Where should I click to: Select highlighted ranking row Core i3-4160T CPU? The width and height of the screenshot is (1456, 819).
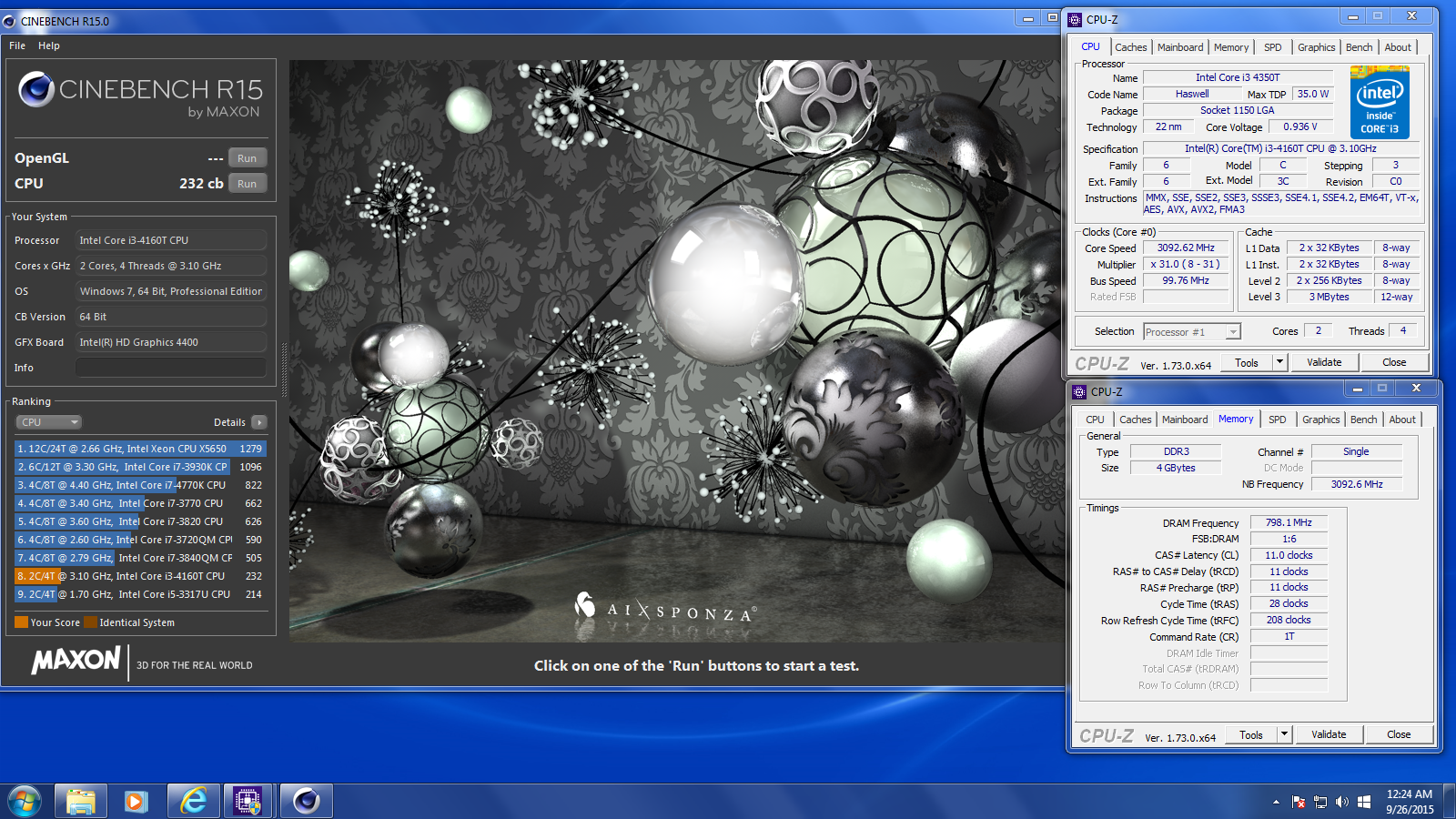coord(140,576)
